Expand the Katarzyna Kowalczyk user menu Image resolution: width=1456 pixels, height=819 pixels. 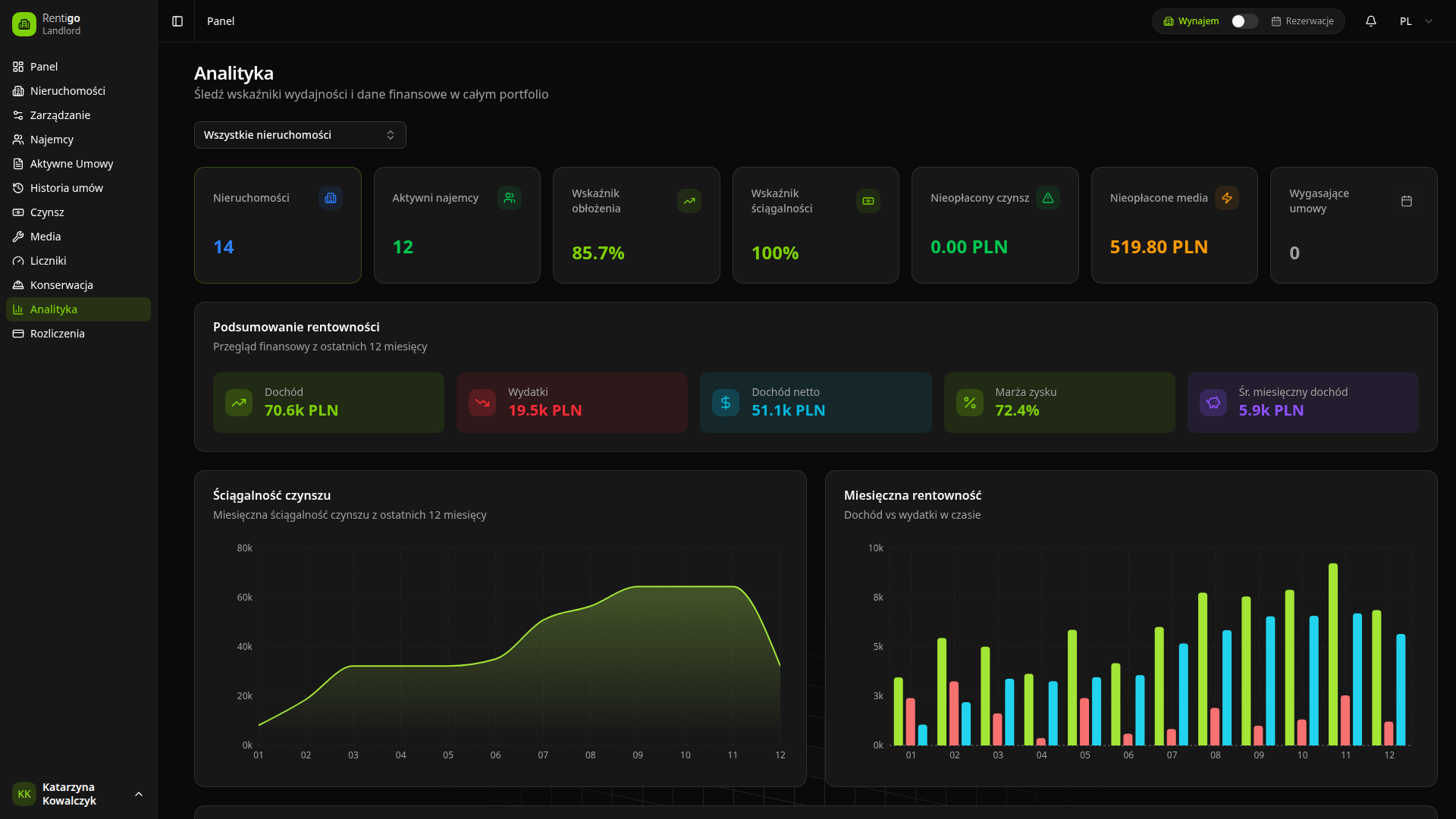tap(76, 794)
